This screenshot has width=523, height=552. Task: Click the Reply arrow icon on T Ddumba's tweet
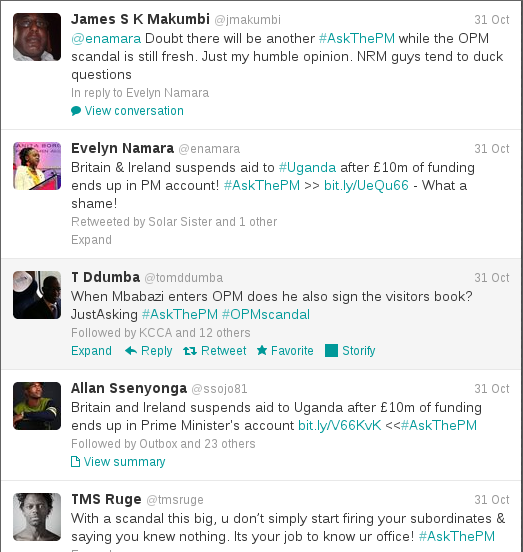pyautogui.click(x=131, y=351)
